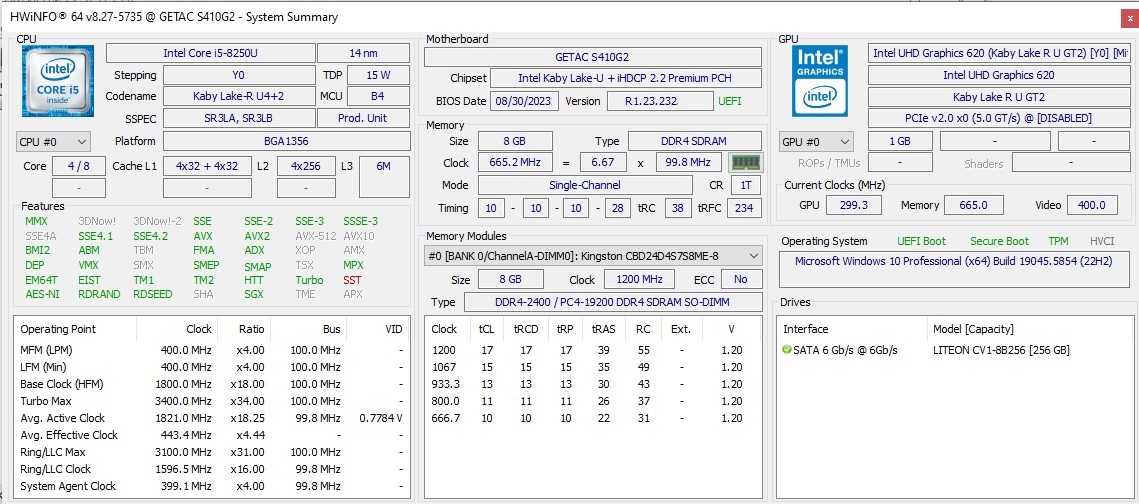Select the Avg. Effective Clock row
This screenshot has width=1139, height=504.
pyautogui.click(x=211, y=435)
